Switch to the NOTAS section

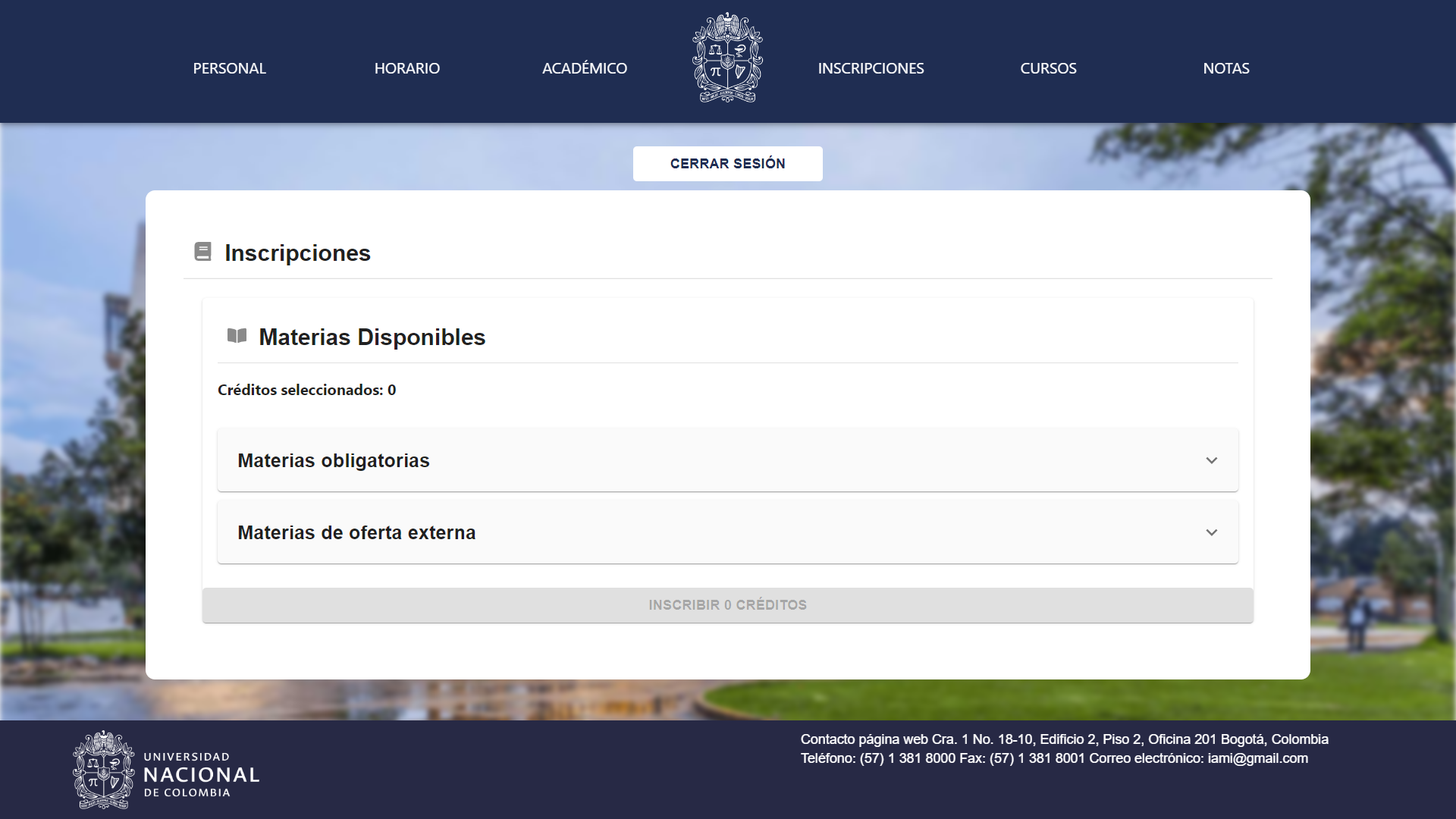pos(1225,68)
